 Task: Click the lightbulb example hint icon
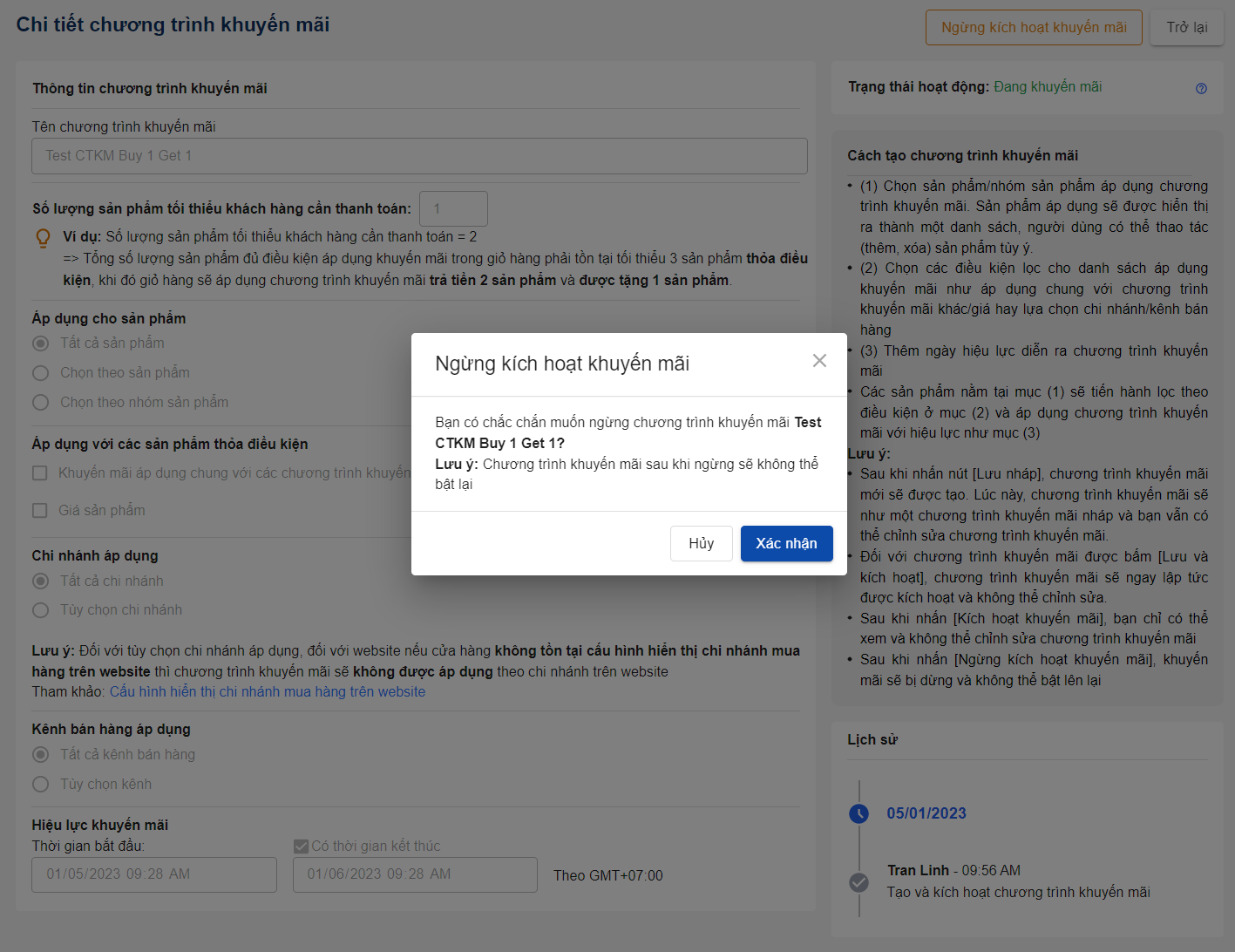(42, 238)
